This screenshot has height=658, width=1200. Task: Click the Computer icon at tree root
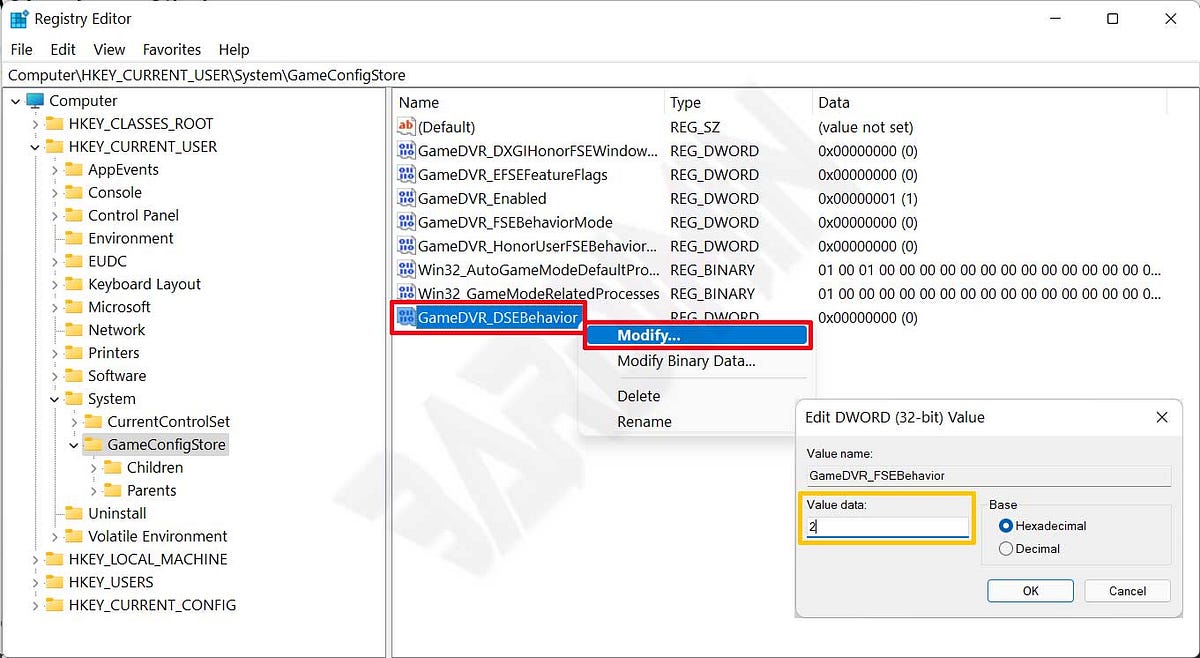coord(38,100)
